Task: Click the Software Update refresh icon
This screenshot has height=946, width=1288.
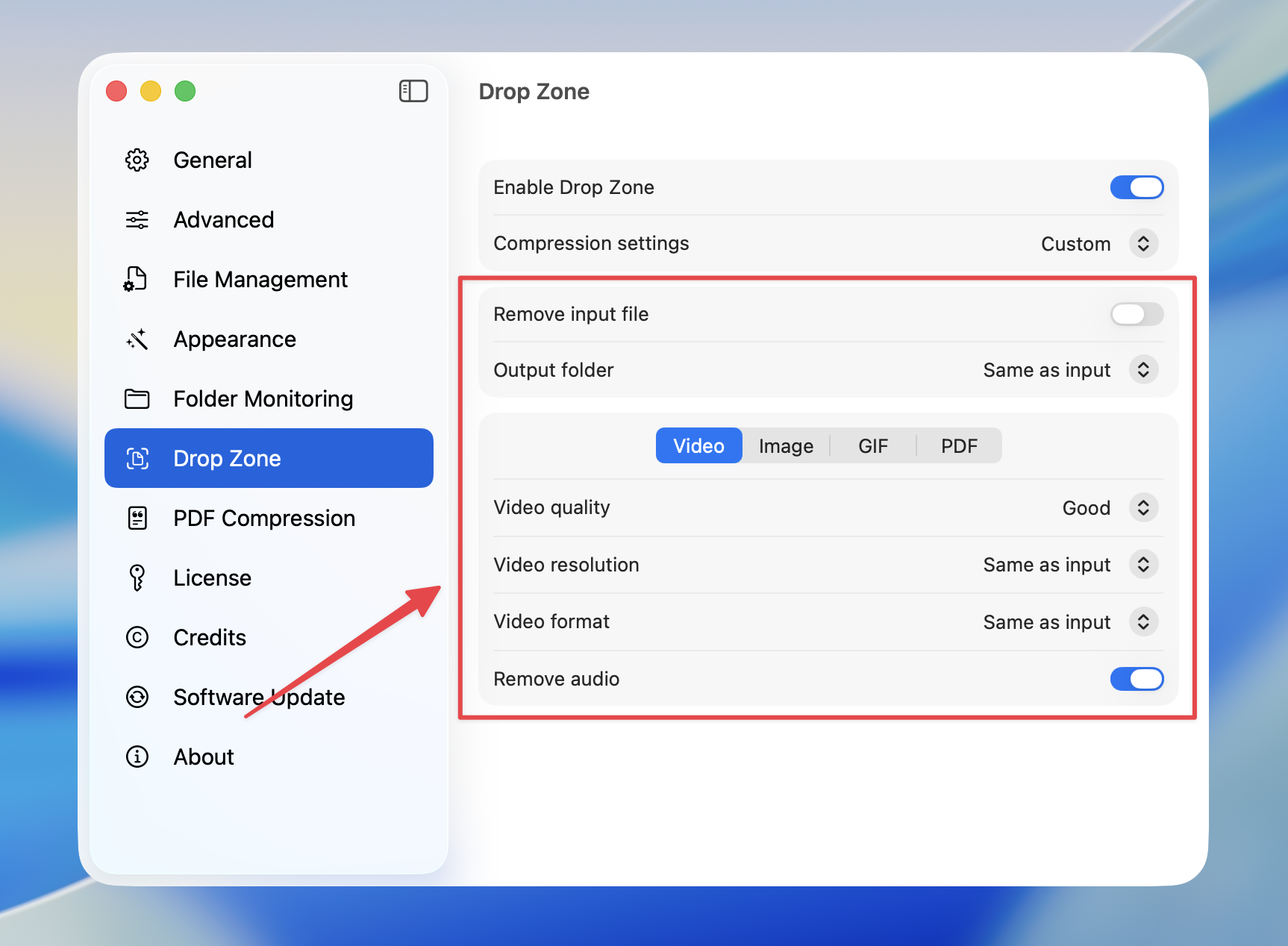Action: pos(137,697)
